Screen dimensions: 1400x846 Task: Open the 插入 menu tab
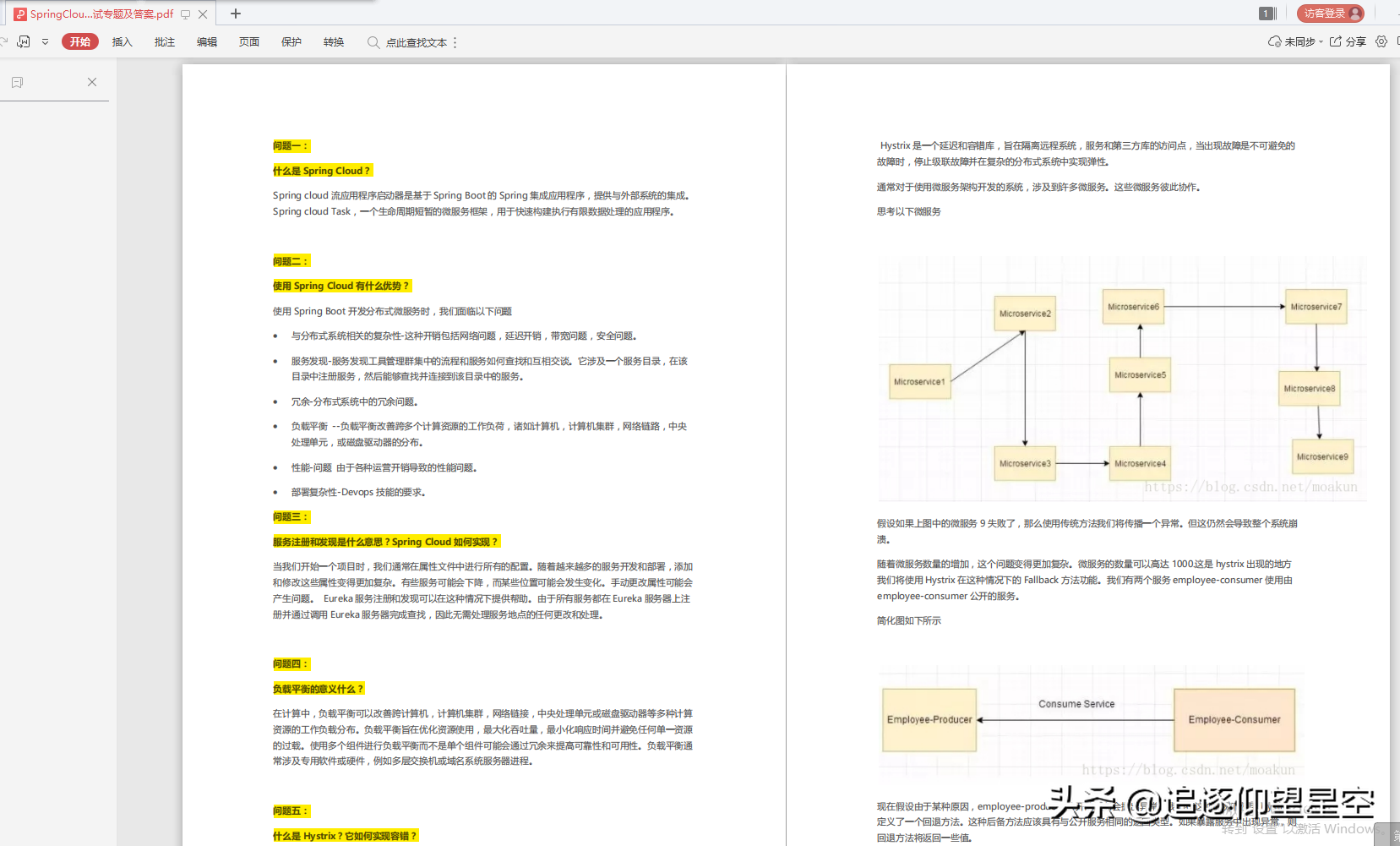point(123,42)
